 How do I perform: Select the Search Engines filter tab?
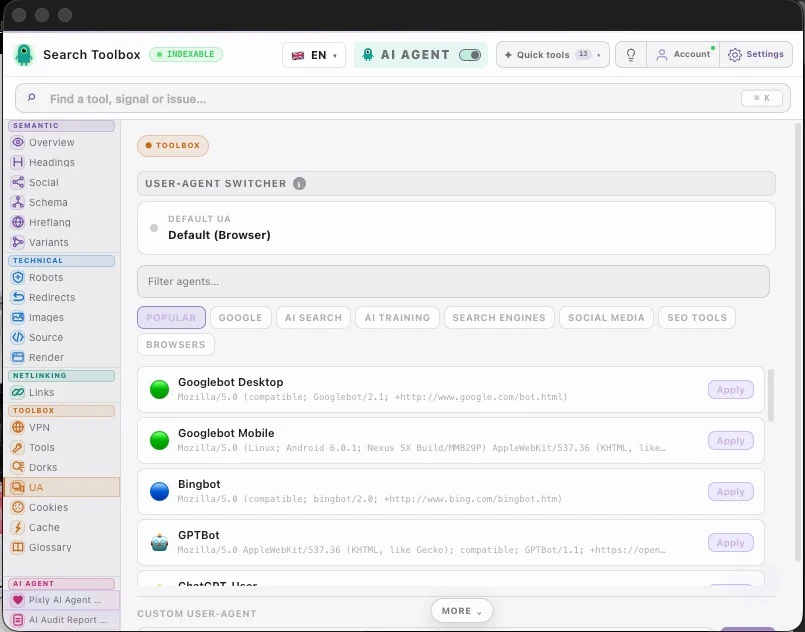[x=499, y=317]
